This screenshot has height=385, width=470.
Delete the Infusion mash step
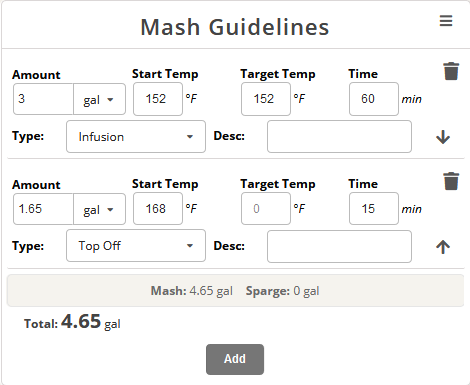(x=451, y=71)
